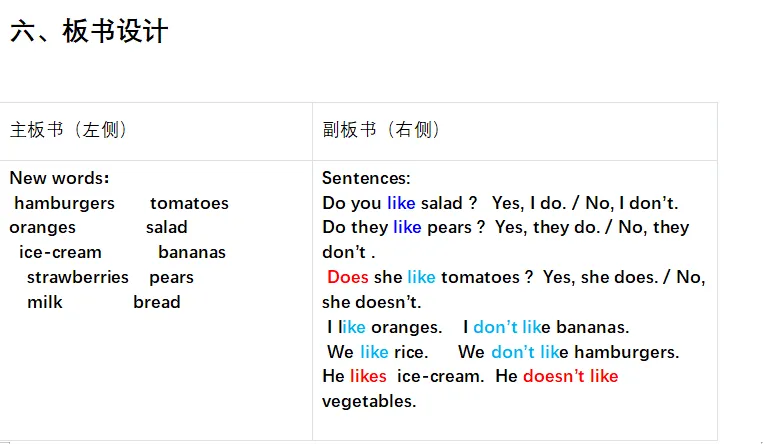The image size is (763, 444).
Task: Click the word 'strawberries'
Action: coord(77,277)
